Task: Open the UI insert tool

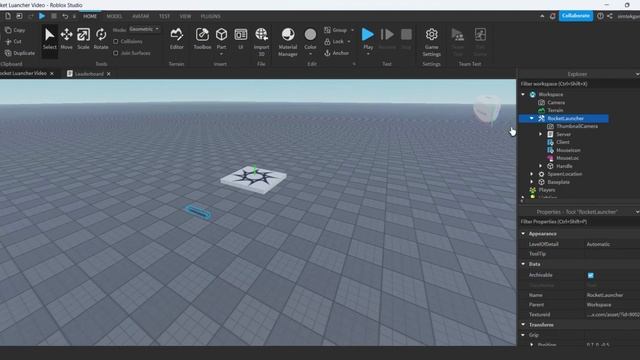Action: pos(240,38)
